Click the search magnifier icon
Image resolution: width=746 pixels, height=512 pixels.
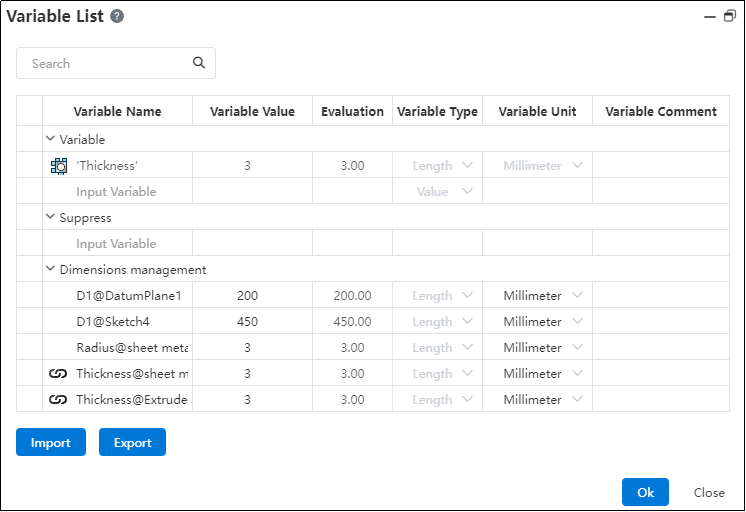(199, 63)
